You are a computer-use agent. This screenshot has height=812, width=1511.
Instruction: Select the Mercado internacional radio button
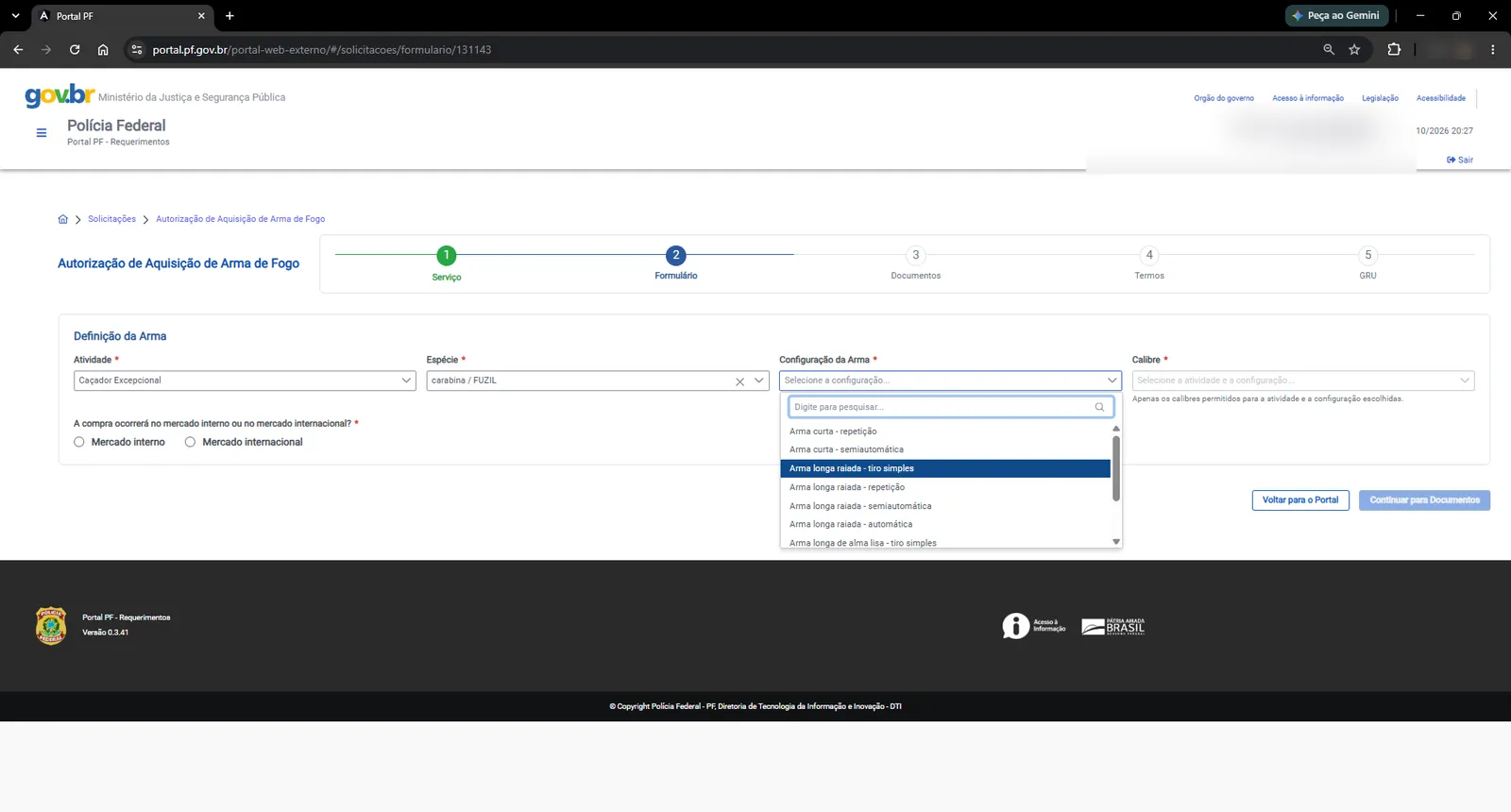pyautogui.click(x=190, y=442)
